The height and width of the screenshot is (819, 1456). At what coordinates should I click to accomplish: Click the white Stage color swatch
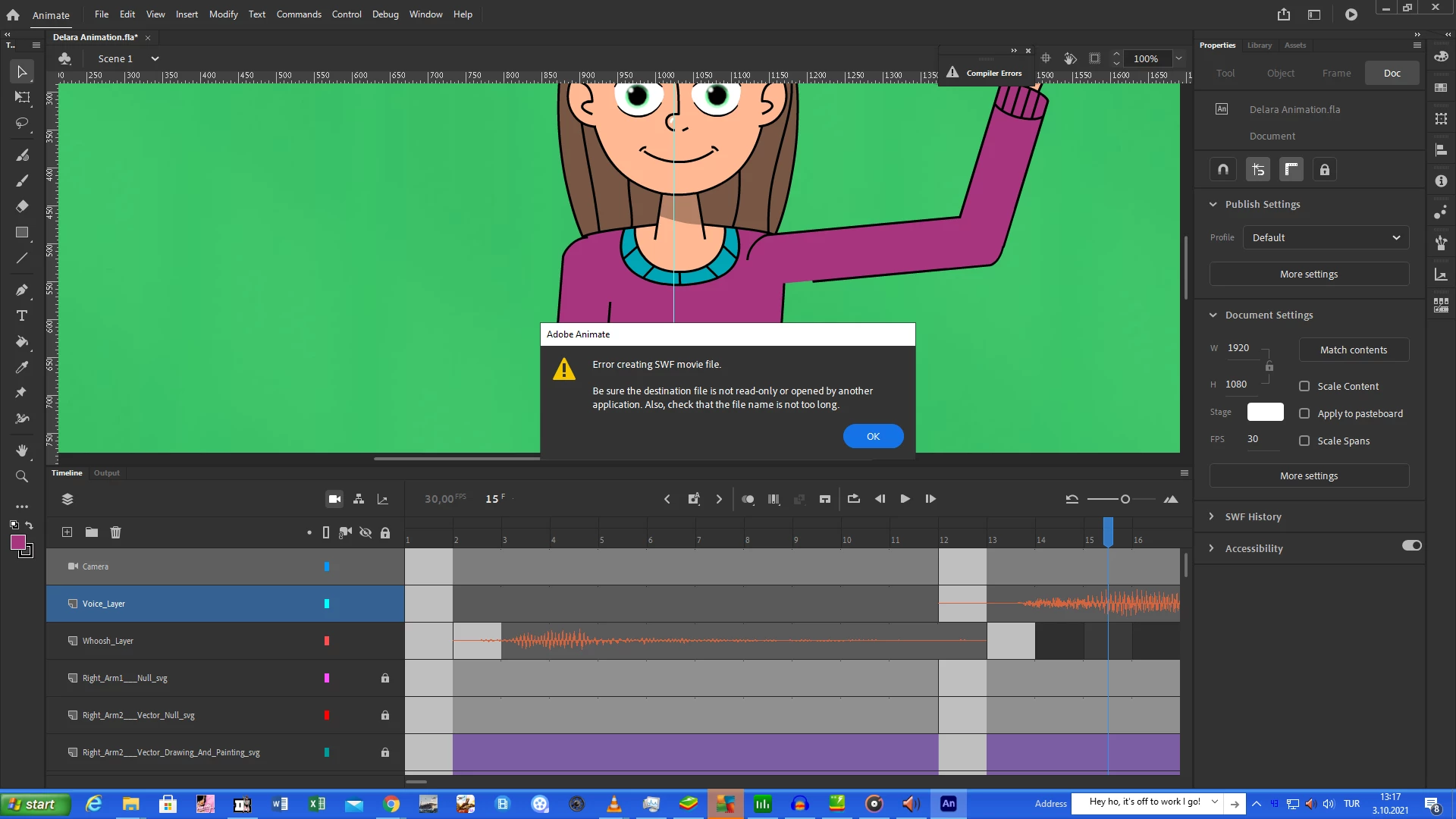tap(1265, 412)
